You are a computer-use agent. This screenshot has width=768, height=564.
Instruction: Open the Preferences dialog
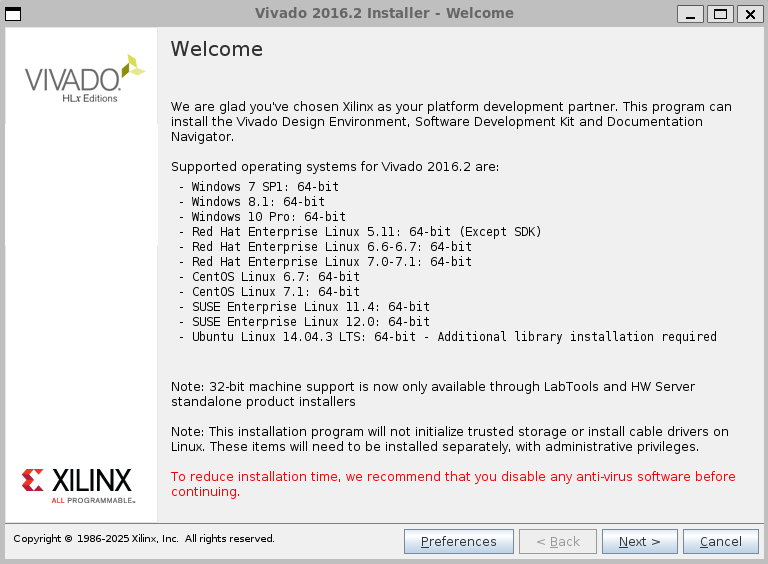[458, 541]
